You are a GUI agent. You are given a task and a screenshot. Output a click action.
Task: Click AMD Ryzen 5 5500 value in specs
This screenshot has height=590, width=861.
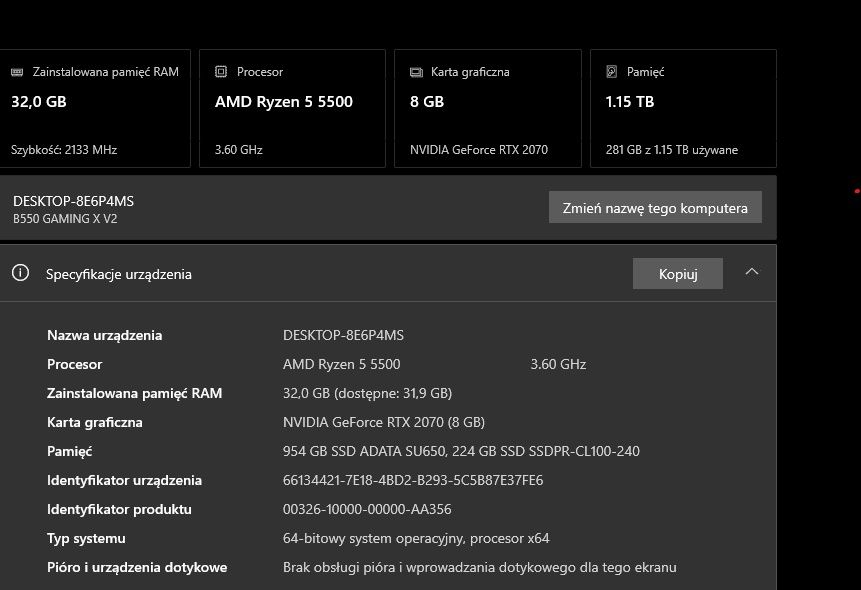[342, 364]
